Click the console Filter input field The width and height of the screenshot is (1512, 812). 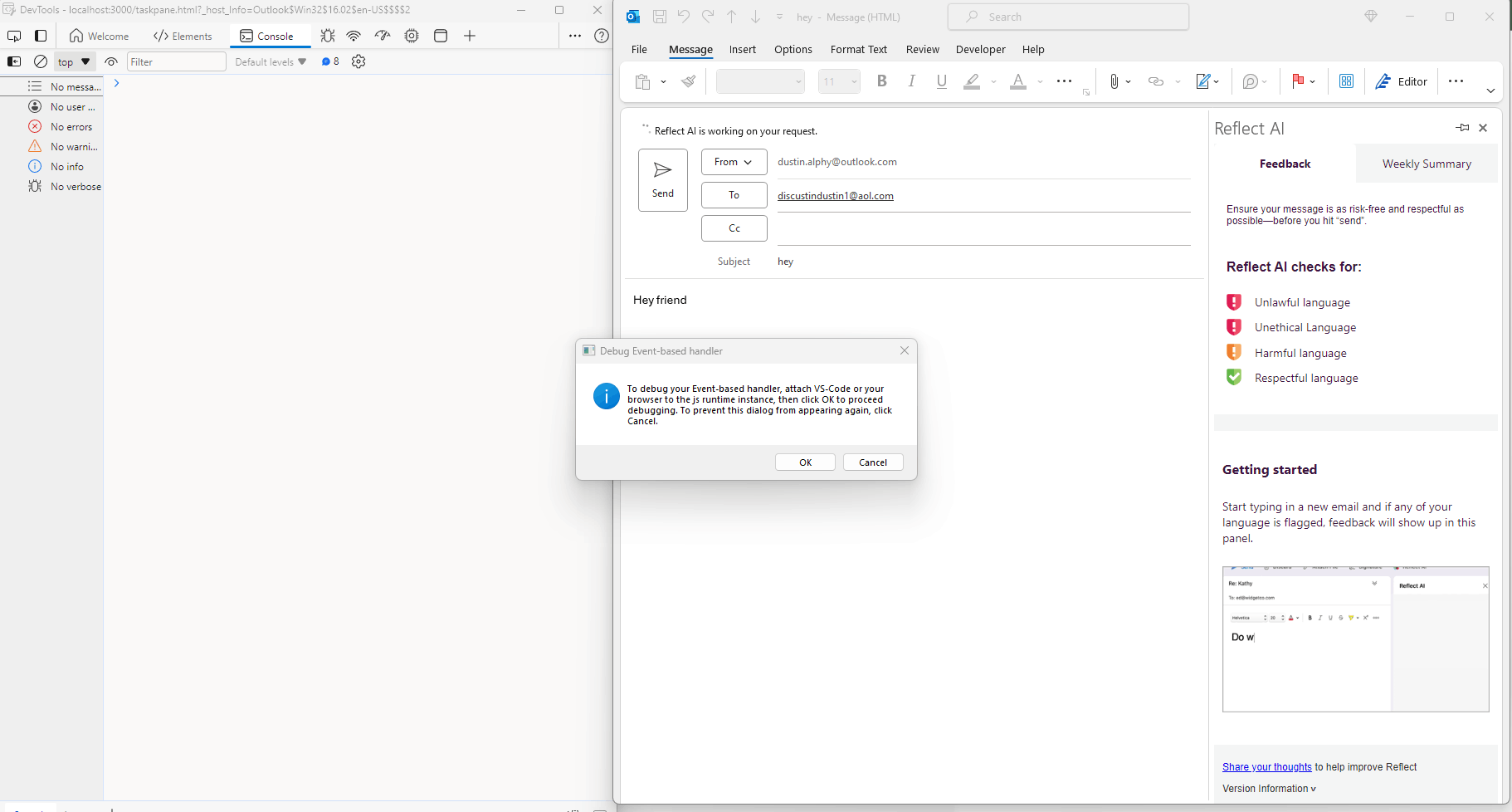[176, 61]
